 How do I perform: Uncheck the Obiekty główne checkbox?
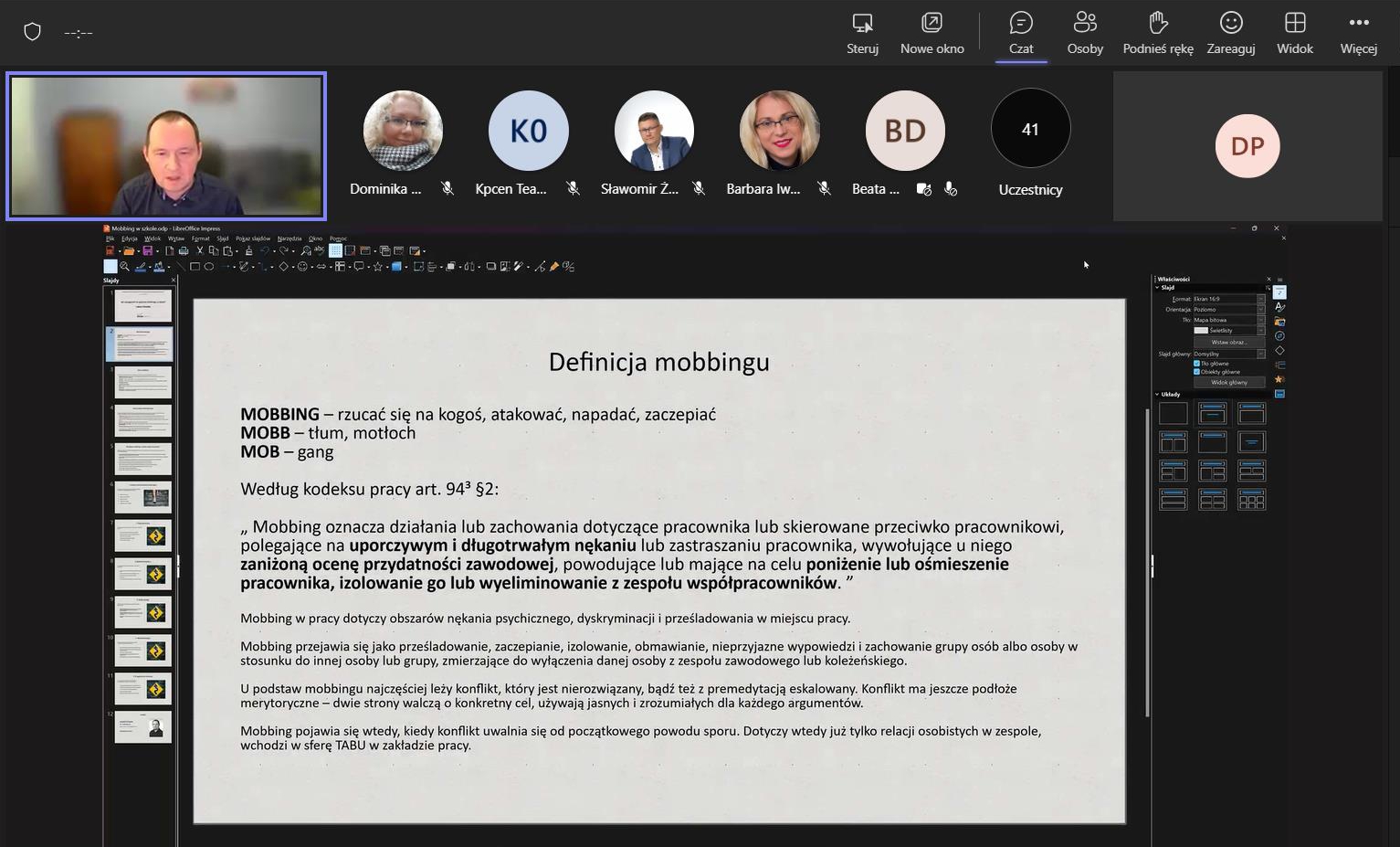(x=1196, y=372)
